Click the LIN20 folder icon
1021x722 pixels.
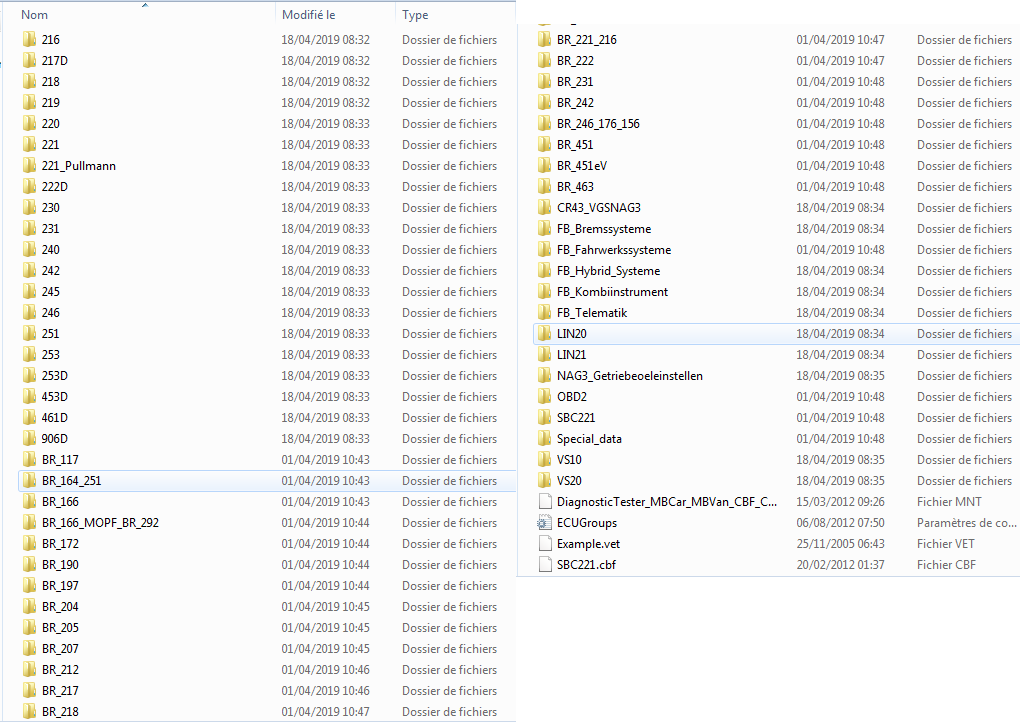(x=544, y=334)
